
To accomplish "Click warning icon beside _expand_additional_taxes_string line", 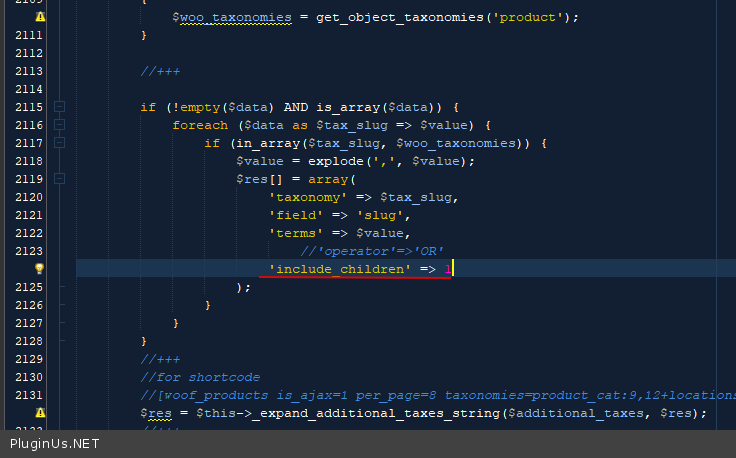I will pyautogui.click(x=40, y=413).
